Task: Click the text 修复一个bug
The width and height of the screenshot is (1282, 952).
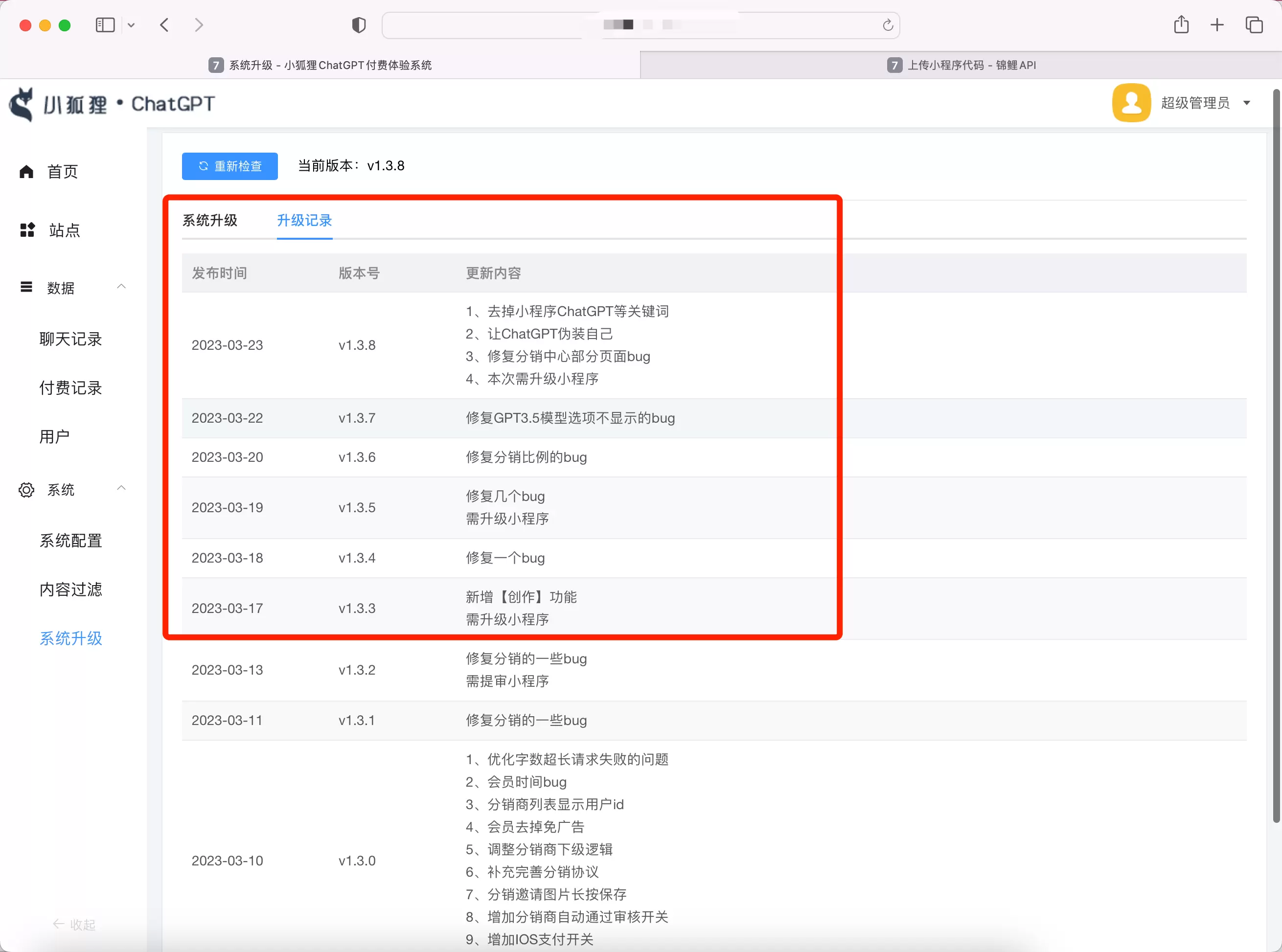Action: click(505, 558)
